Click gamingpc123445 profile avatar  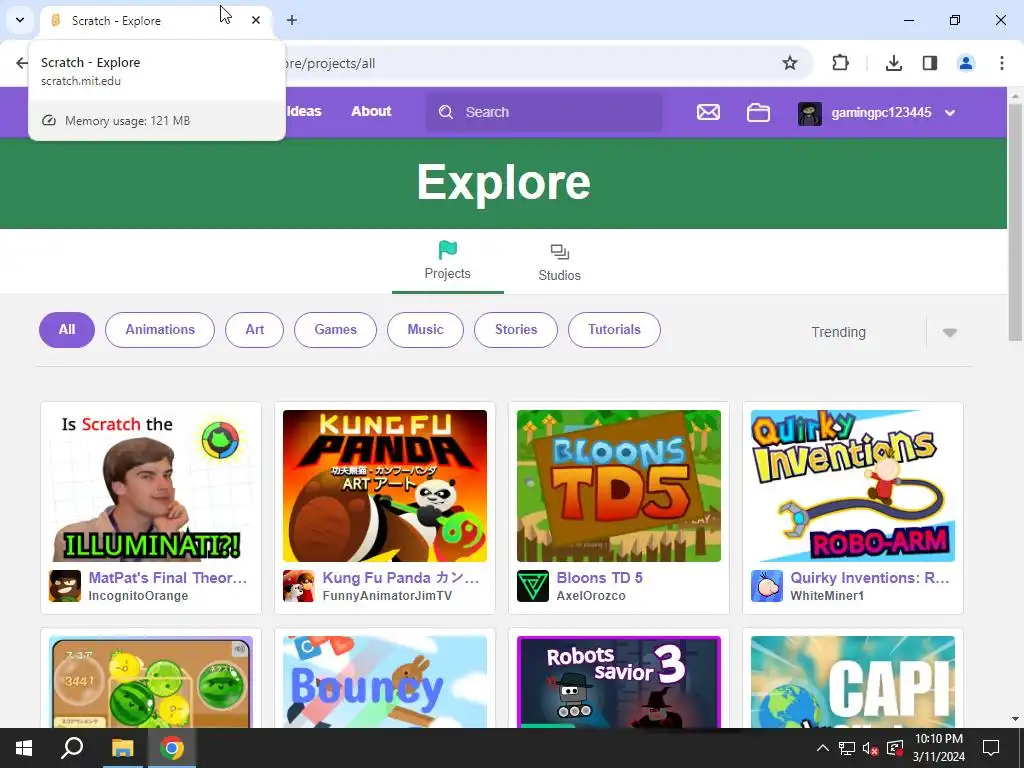[810, 113]
